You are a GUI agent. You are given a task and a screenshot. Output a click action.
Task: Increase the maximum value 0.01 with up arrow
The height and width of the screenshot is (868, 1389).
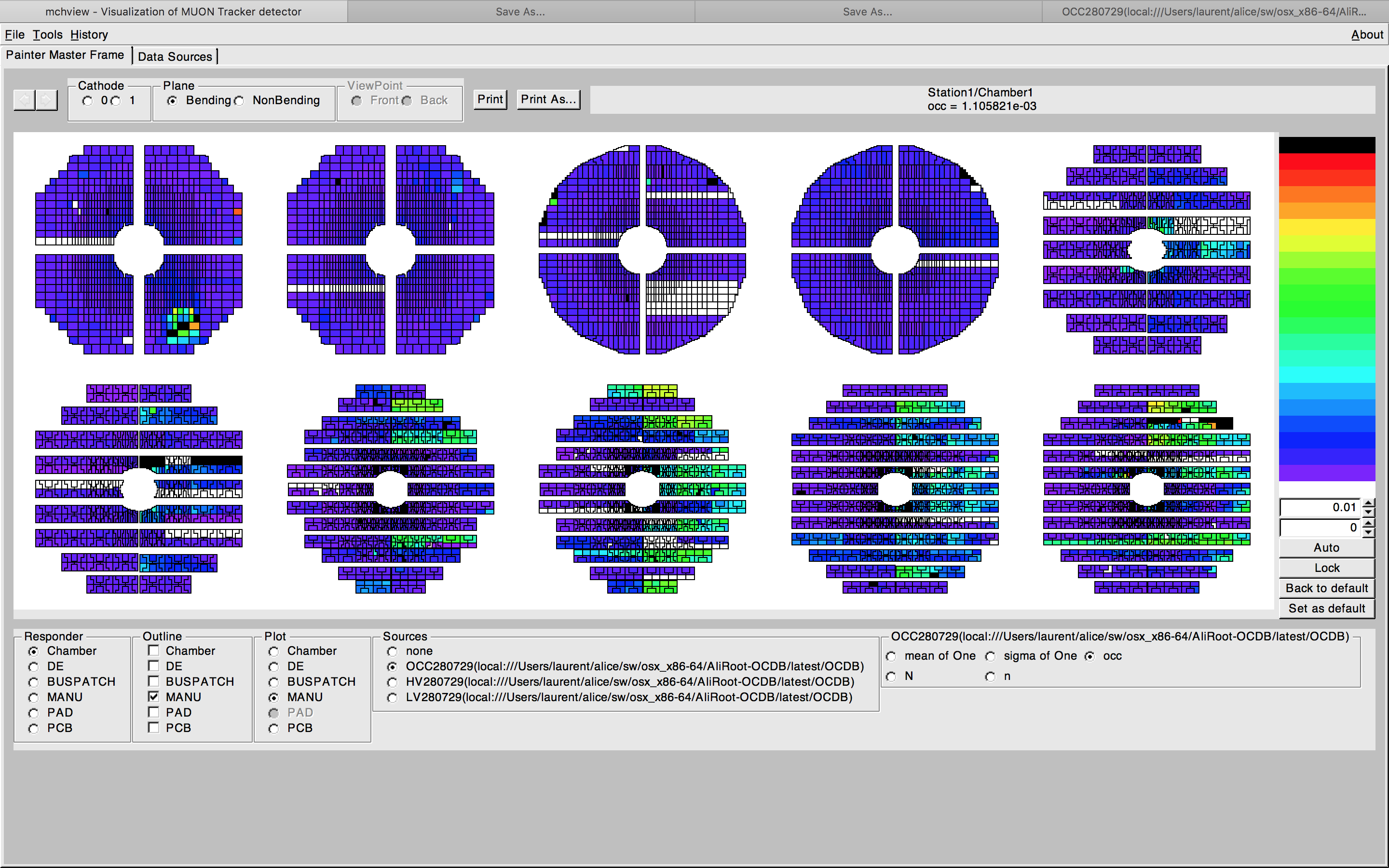[1368, 503]
